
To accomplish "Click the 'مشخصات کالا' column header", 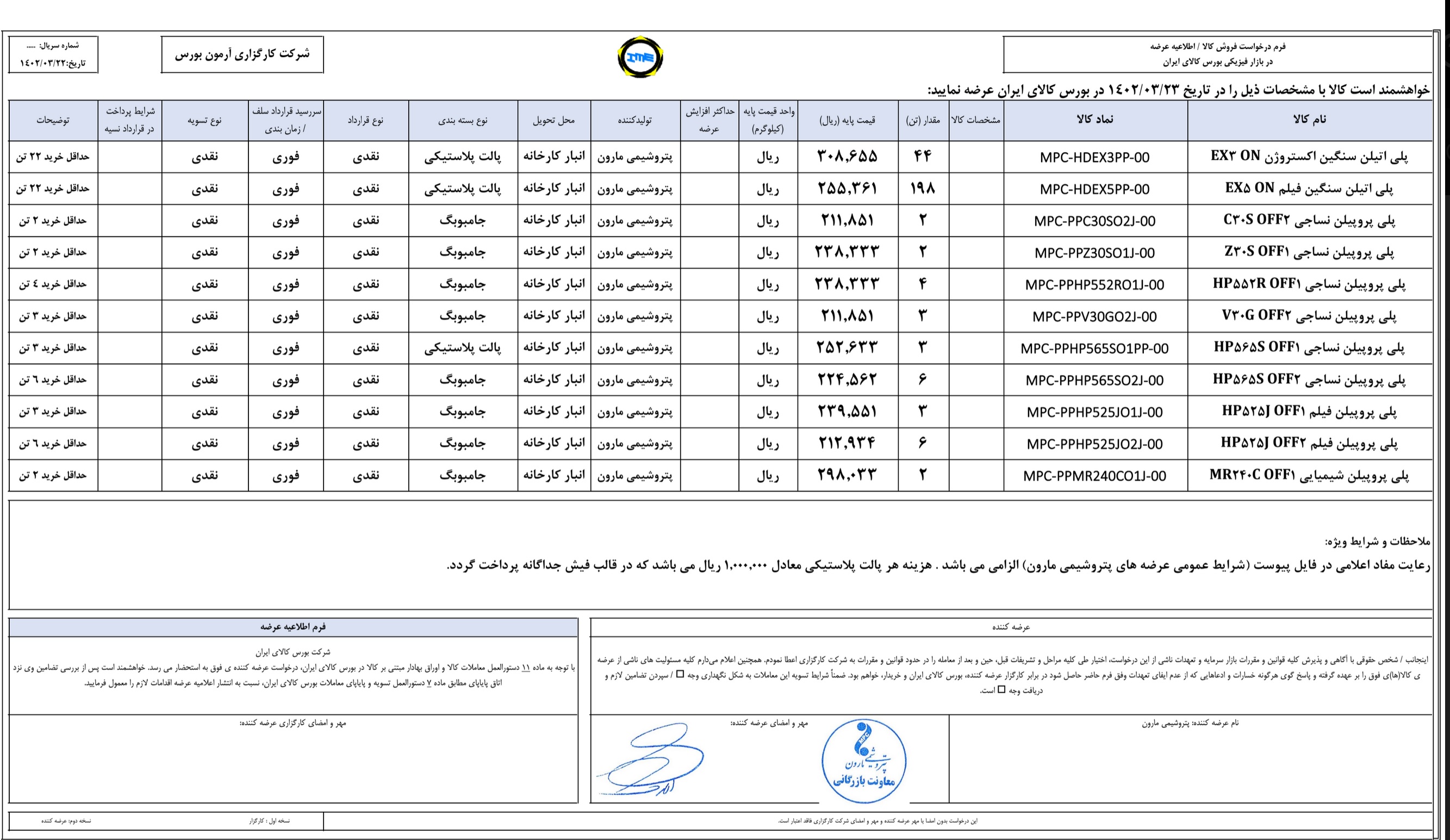I will [x=976, y=120].
